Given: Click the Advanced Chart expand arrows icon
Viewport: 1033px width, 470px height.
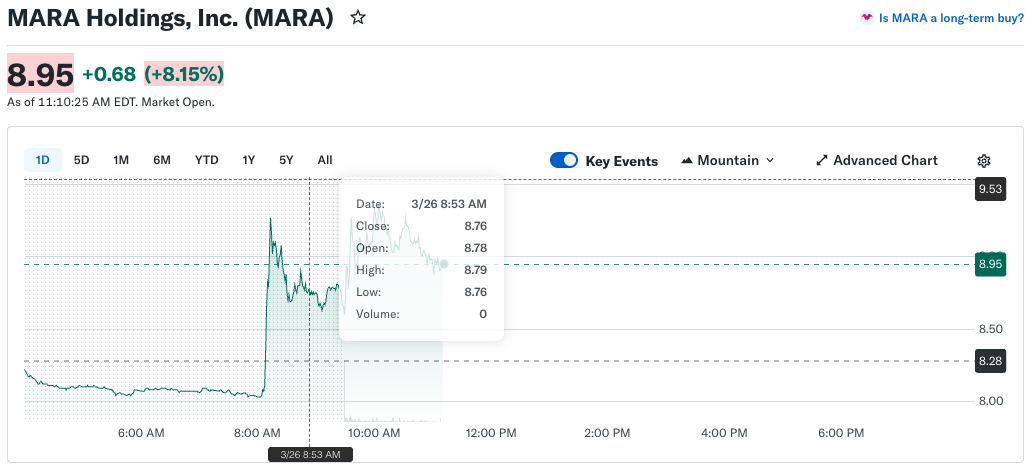Looking at the screenshot, I should pyautogui.click(x=822, y=160).
